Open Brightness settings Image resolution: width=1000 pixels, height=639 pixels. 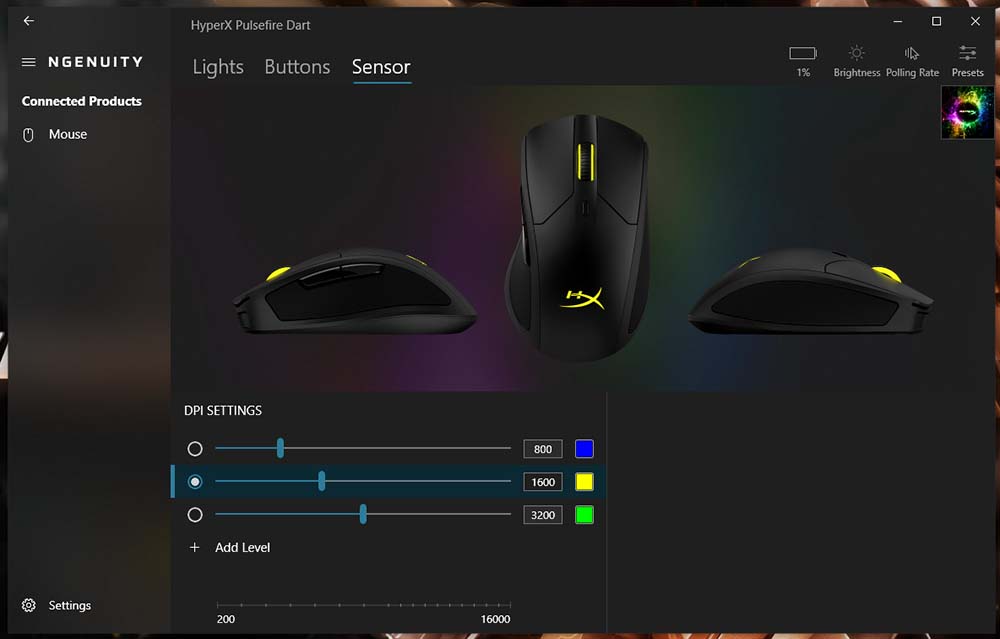pos(857,61)
